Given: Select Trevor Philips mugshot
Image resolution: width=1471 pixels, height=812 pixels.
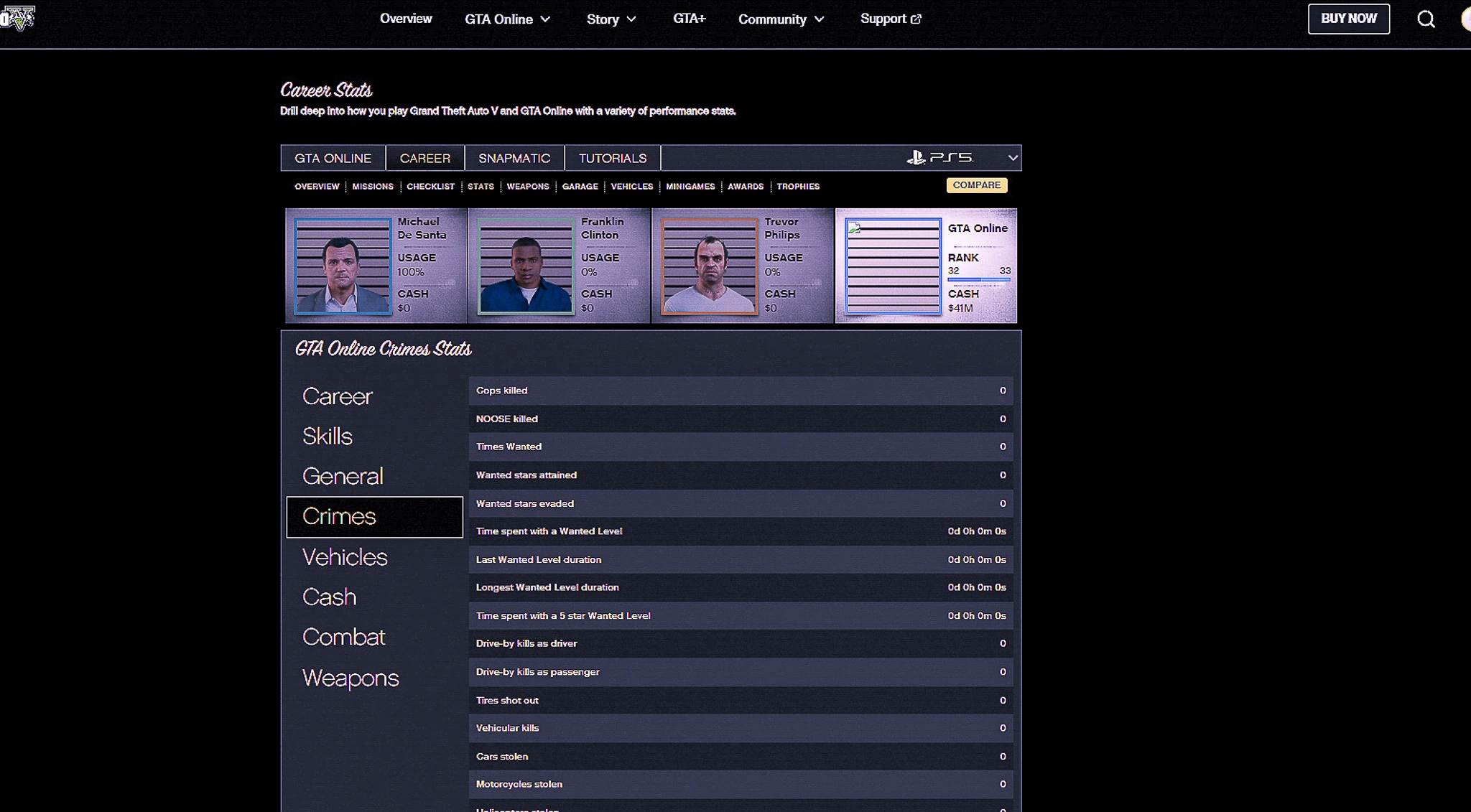Looking at the screenshot, I should (x=709, y=266).
